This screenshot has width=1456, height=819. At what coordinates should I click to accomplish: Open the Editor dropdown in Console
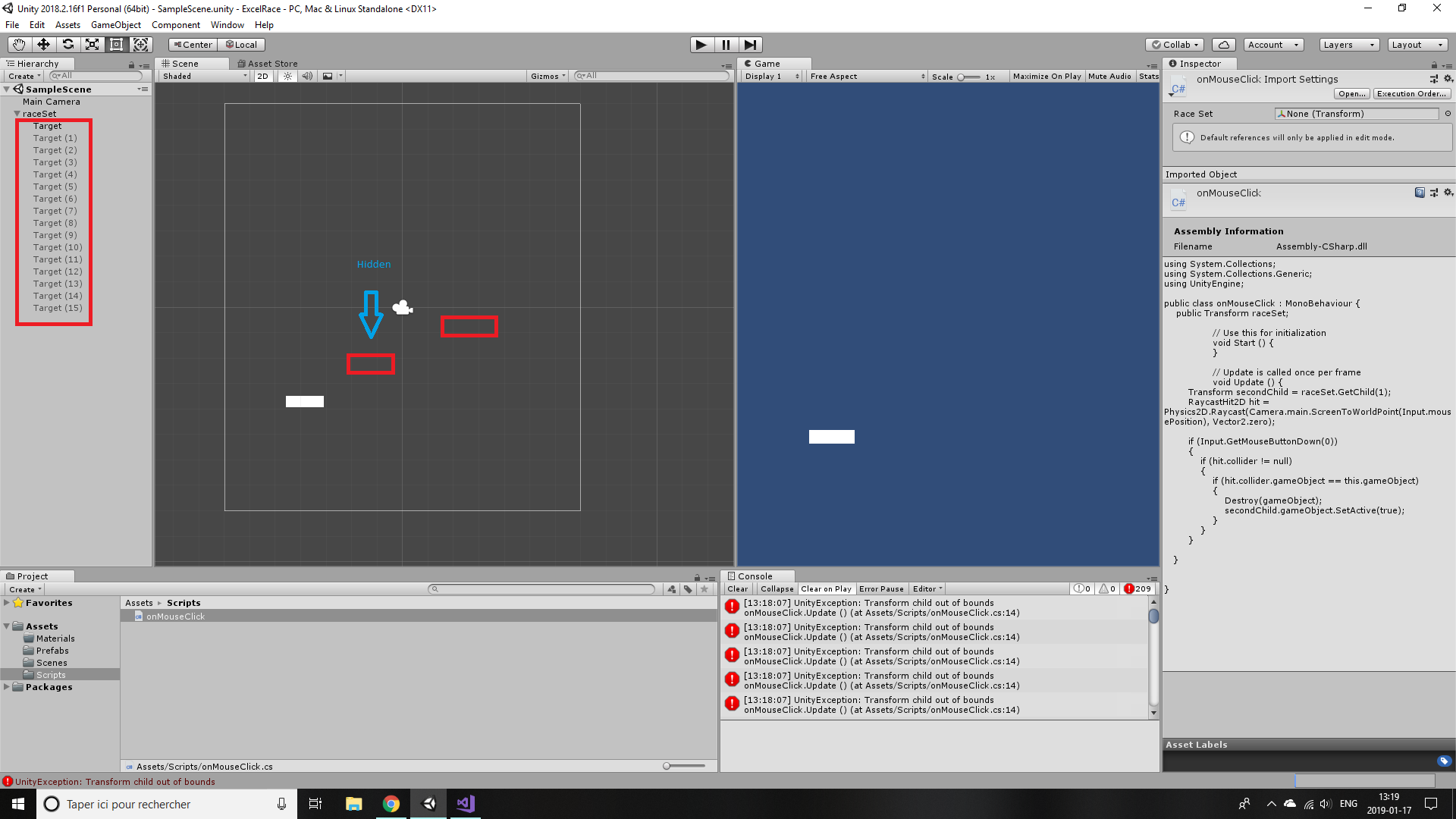click(927, 588)
